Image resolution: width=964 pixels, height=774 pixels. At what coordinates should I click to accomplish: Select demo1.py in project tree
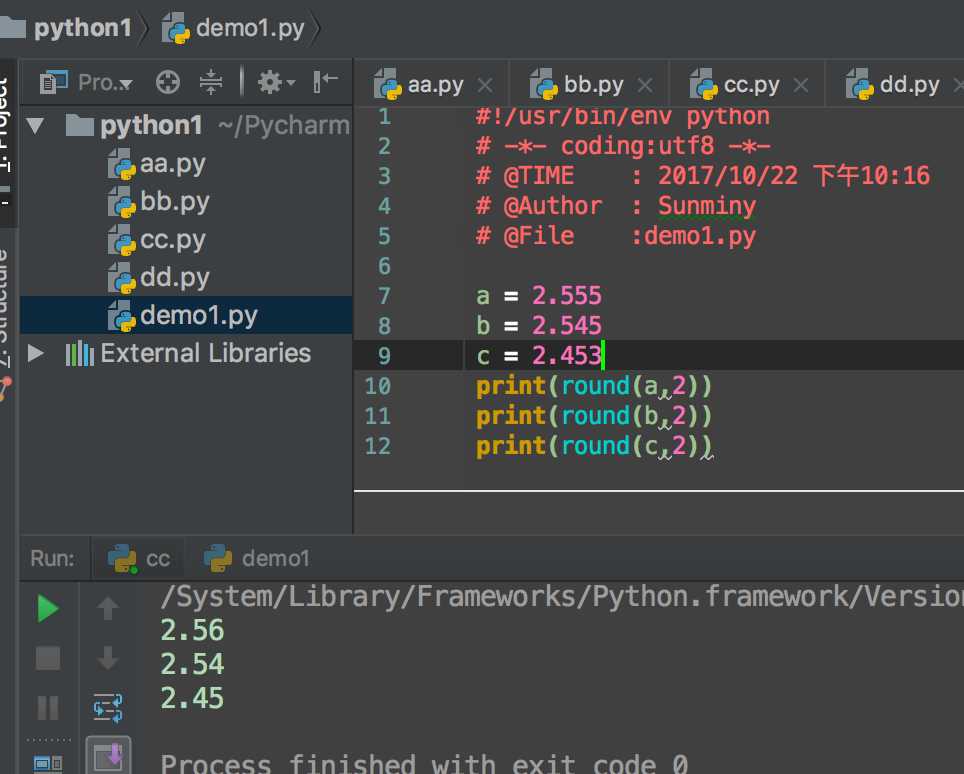186,315
